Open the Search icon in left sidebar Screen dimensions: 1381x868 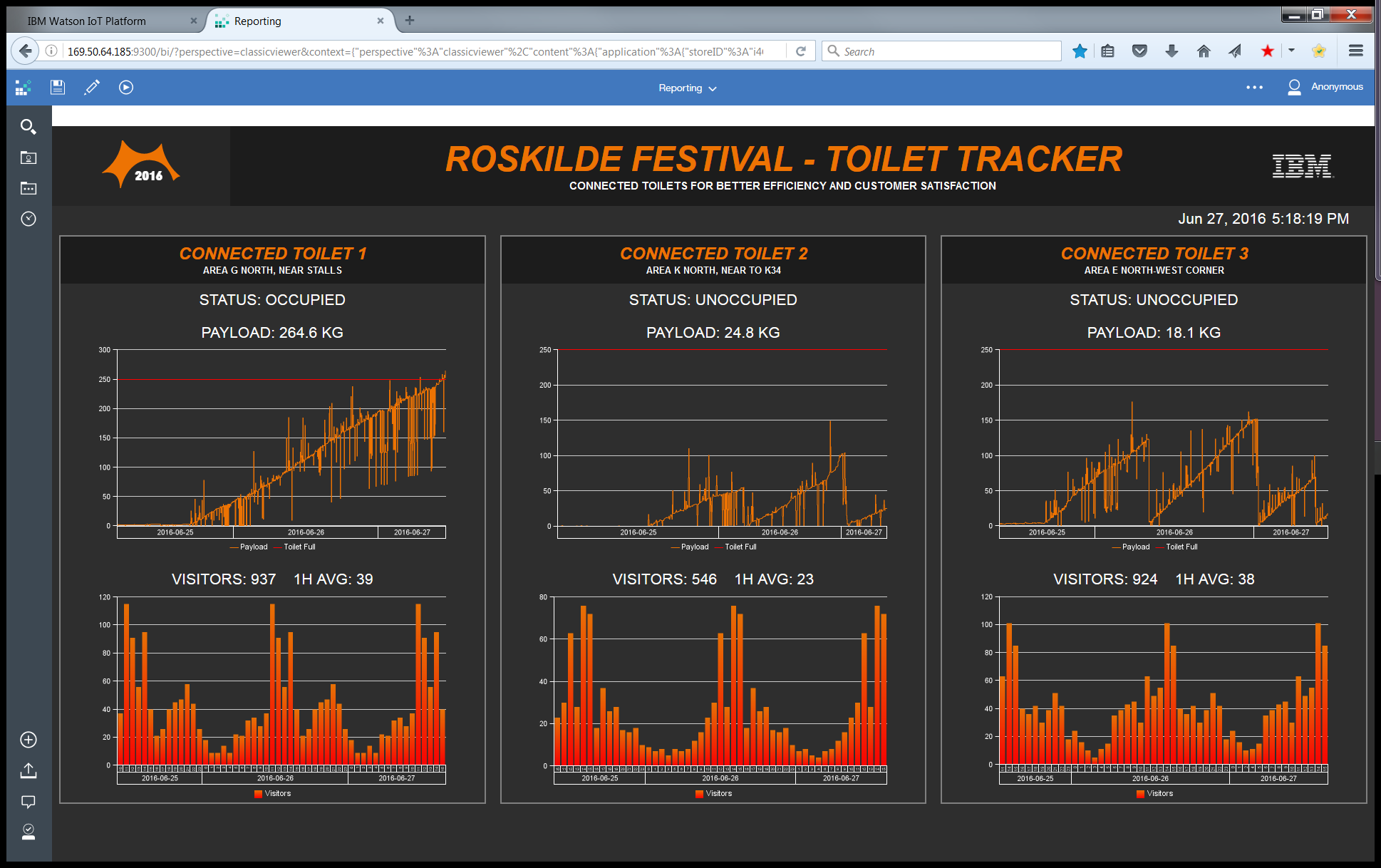28,127
